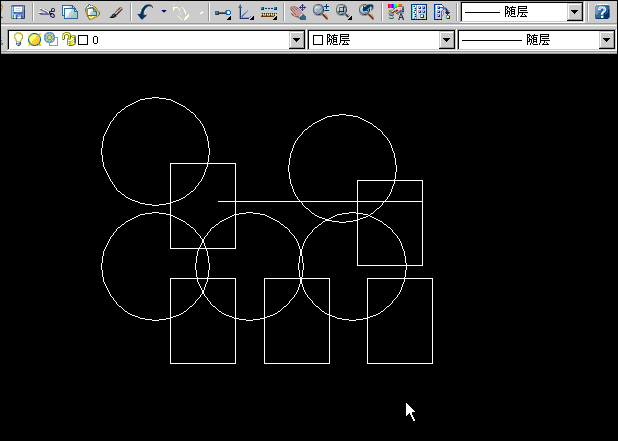
Task: Click the UCS coordinate axes icon
Action: [x=246, y=13]
